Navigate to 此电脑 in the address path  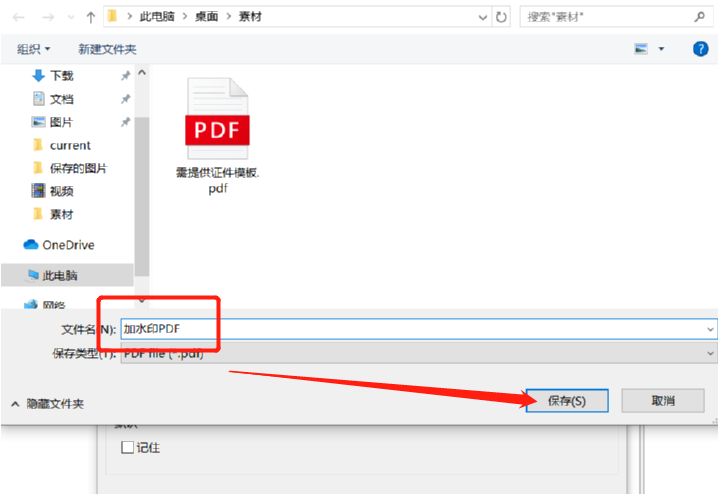tap(157, 16)
